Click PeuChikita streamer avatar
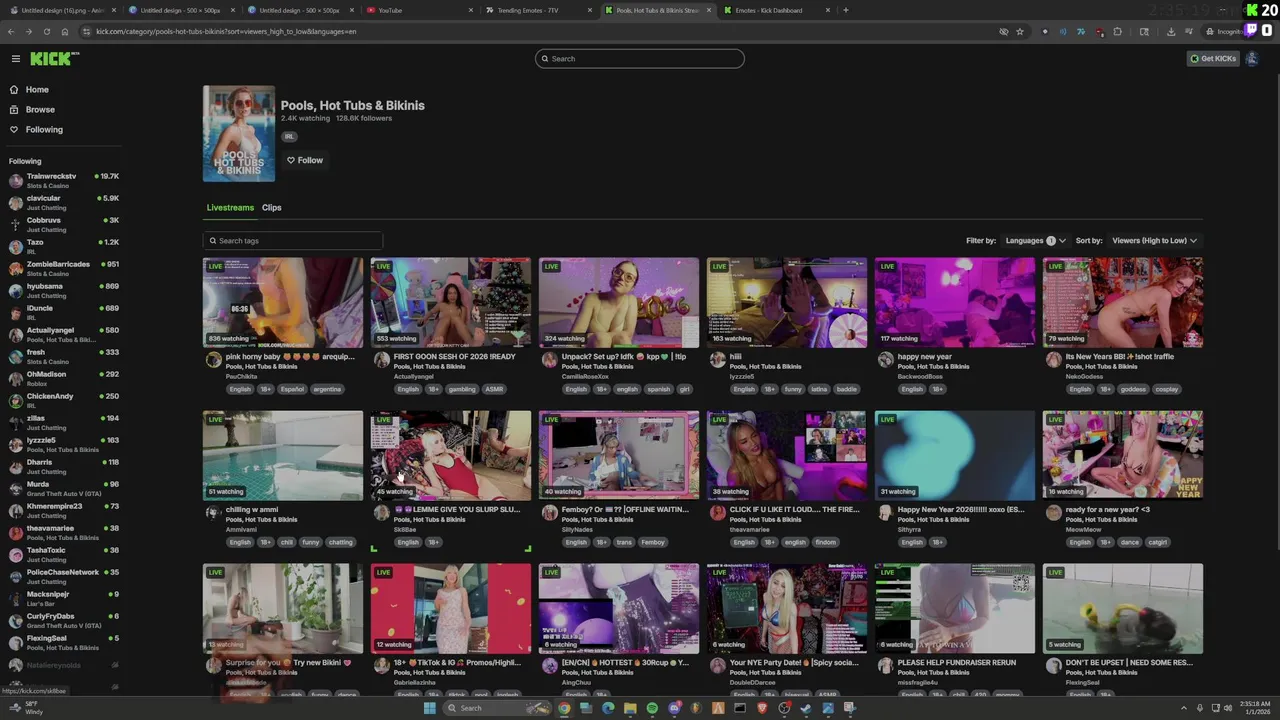This screenshot has height=720, width=1280. coord(213,360)
